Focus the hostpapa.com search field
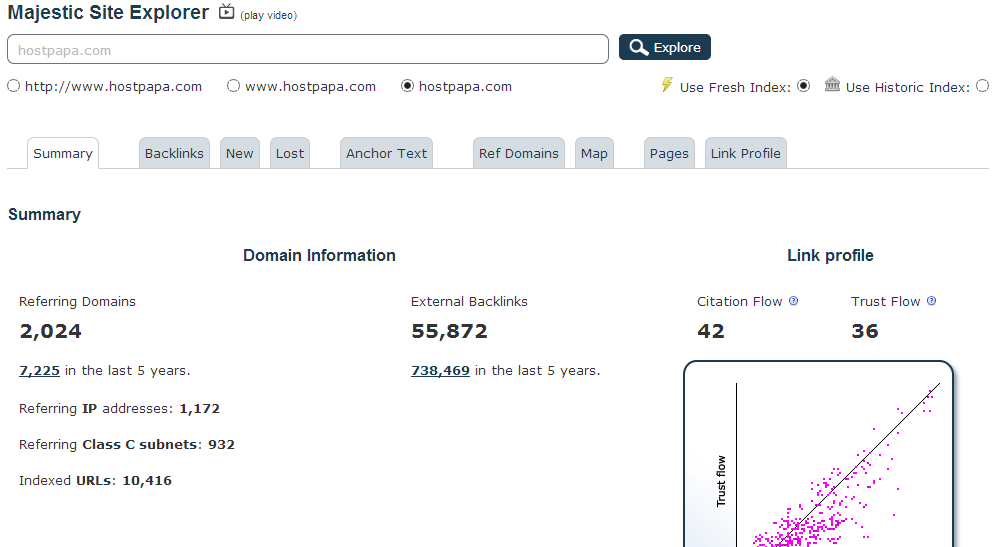 pyautogui.click(x=308, y=49)
